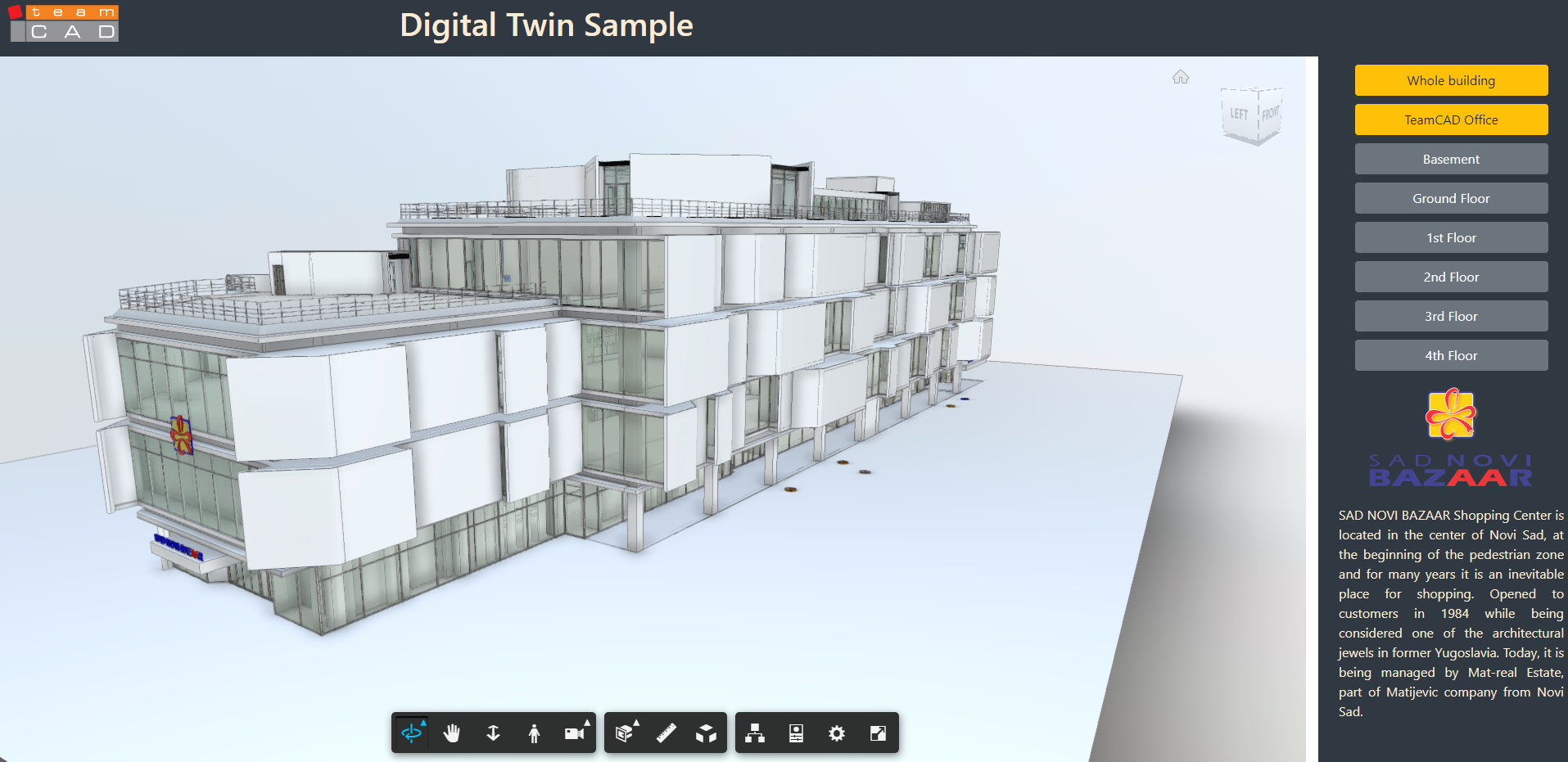Viewport: 1568px width, 762px height.
Task: Open the Properties panel
Action: pos(795,733)
